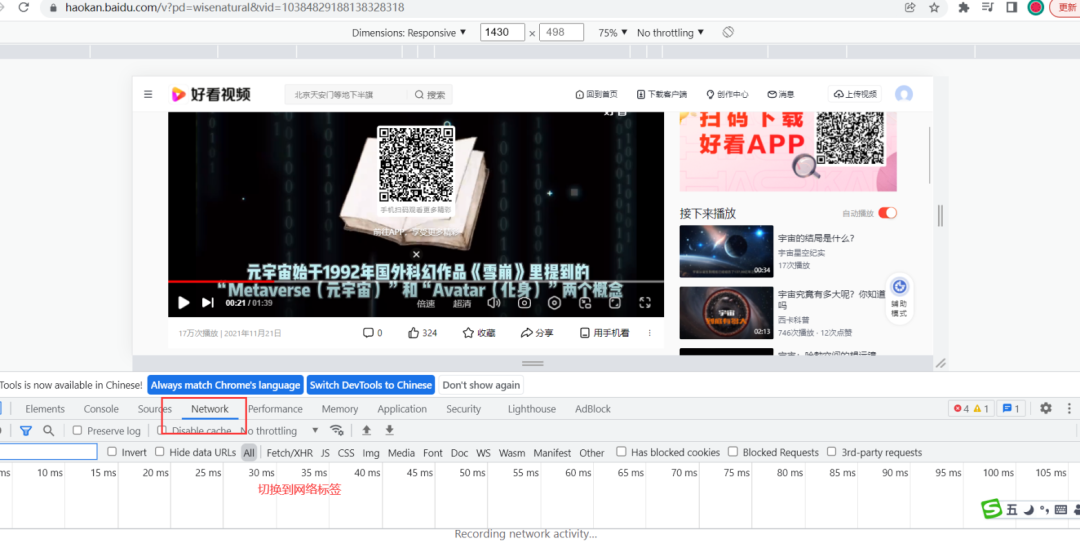
Task: Check 3rd-party requests checkbox
Action: pyautogui.click(x=831, y=452)
